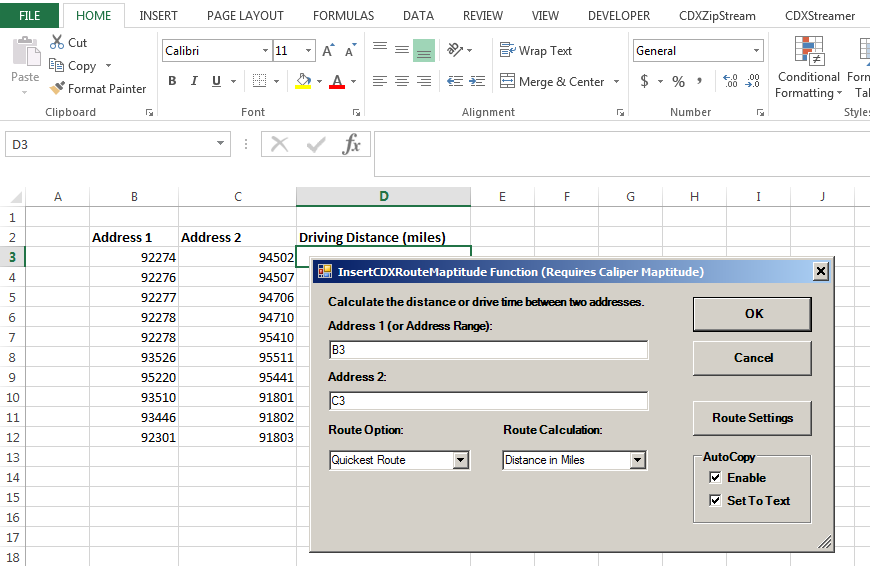Expand the Route Option dropdown
Screen dimensions: 870x566
[460, 460]
